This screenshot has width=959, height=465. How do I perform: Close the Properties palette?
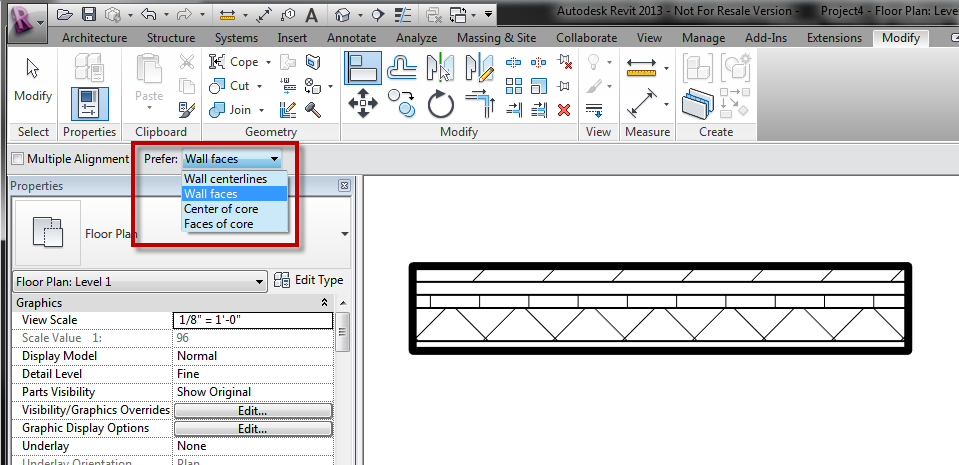[x=344, y=185]
